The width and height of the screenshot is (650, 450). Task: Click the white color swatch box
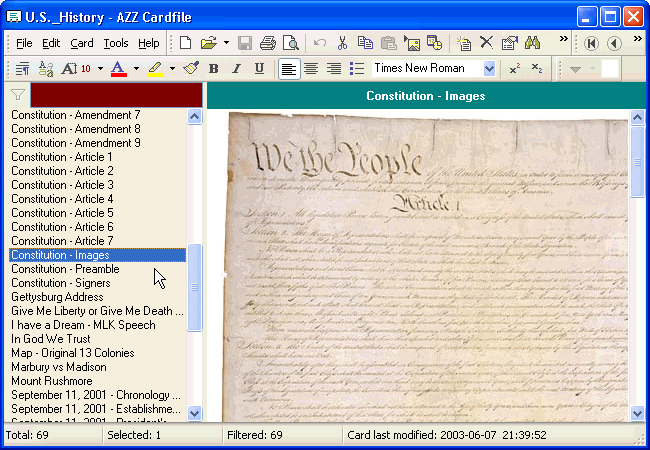pos(610,69)
